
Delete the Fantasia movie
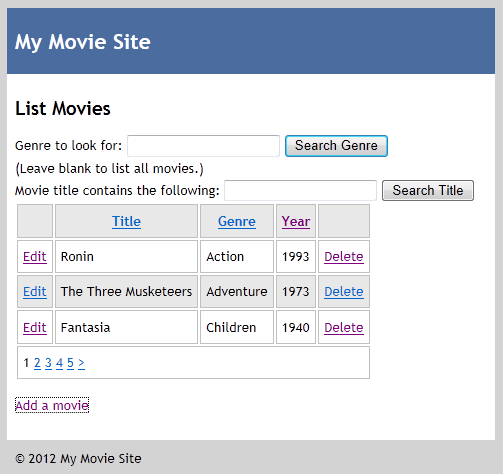(x=344, y=328)
